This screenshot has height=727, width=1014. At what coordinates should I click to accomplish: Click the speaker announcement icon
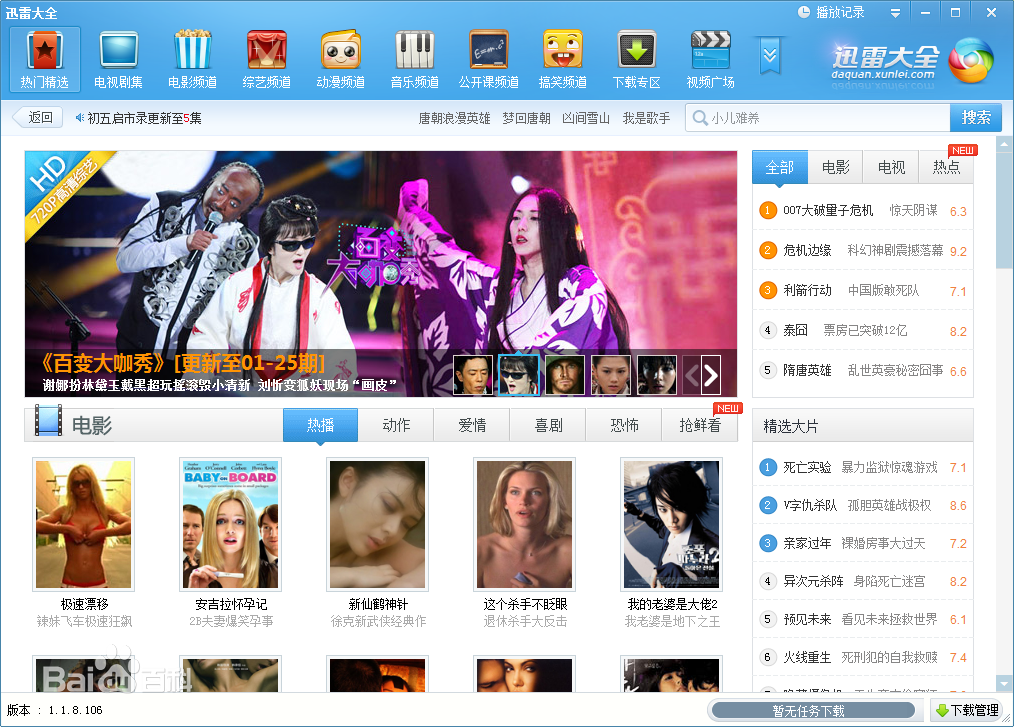click(x=80, y=118)
